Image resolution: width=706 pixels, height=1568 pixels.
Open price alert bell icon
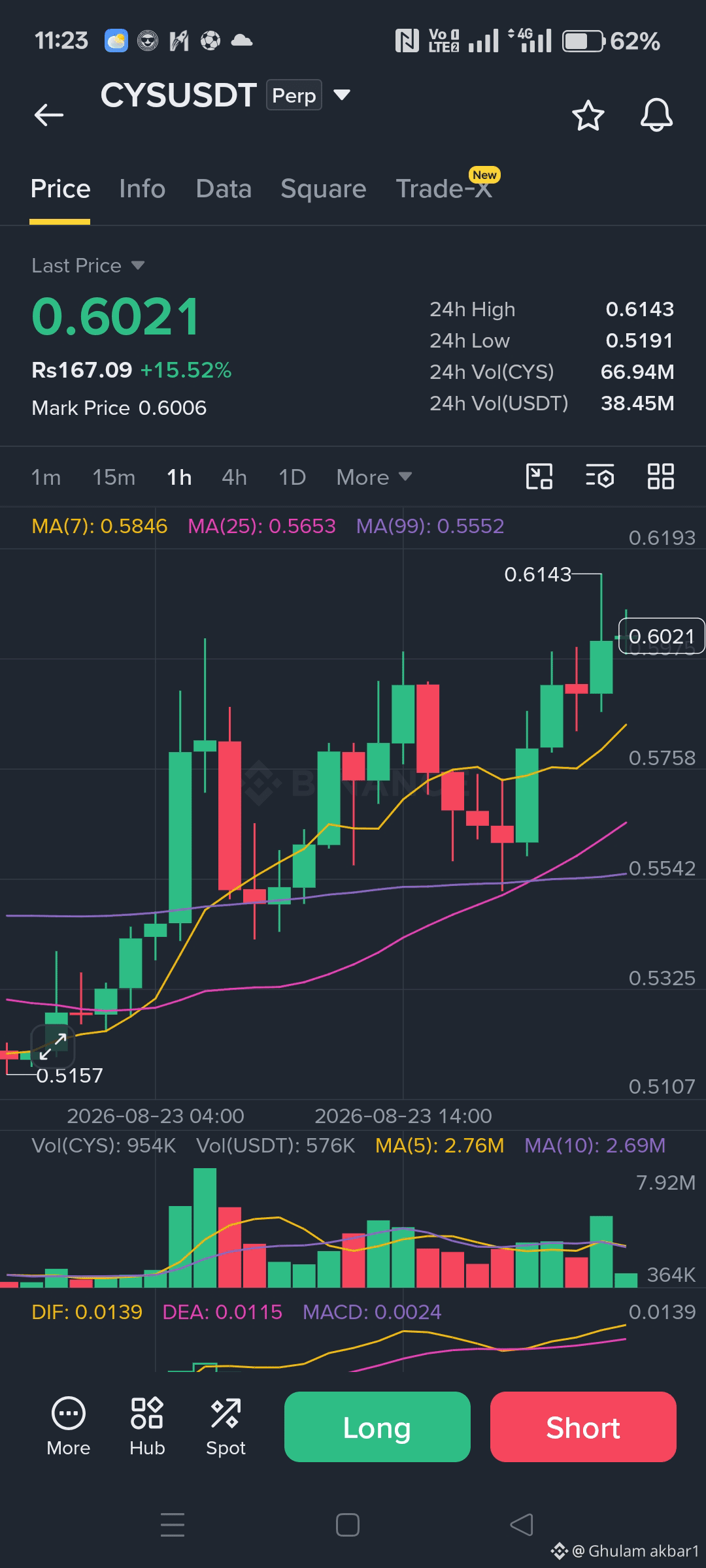[656, 115]
